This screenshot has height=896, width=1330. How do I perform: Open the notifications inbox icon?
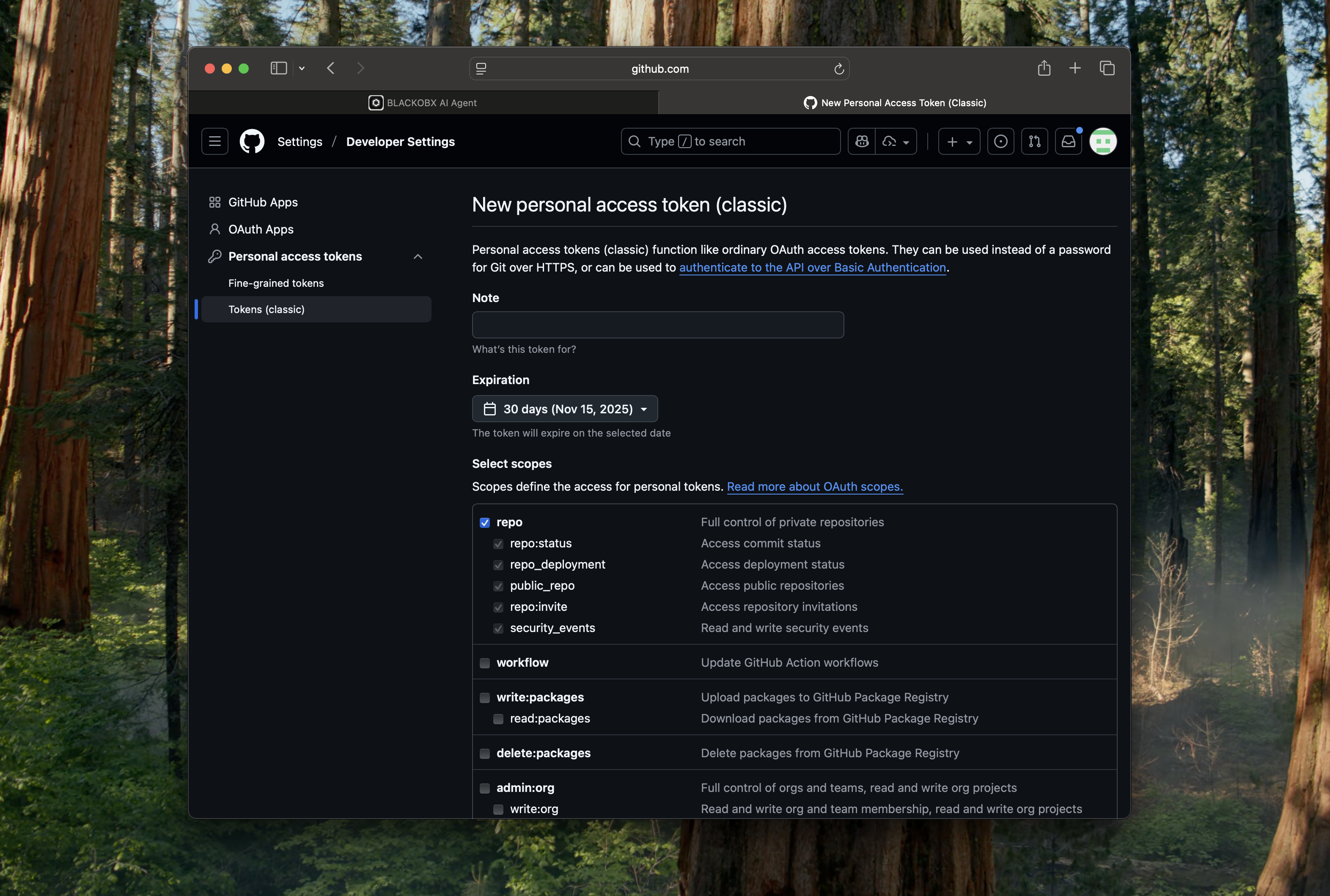[x=1068, y=141]
